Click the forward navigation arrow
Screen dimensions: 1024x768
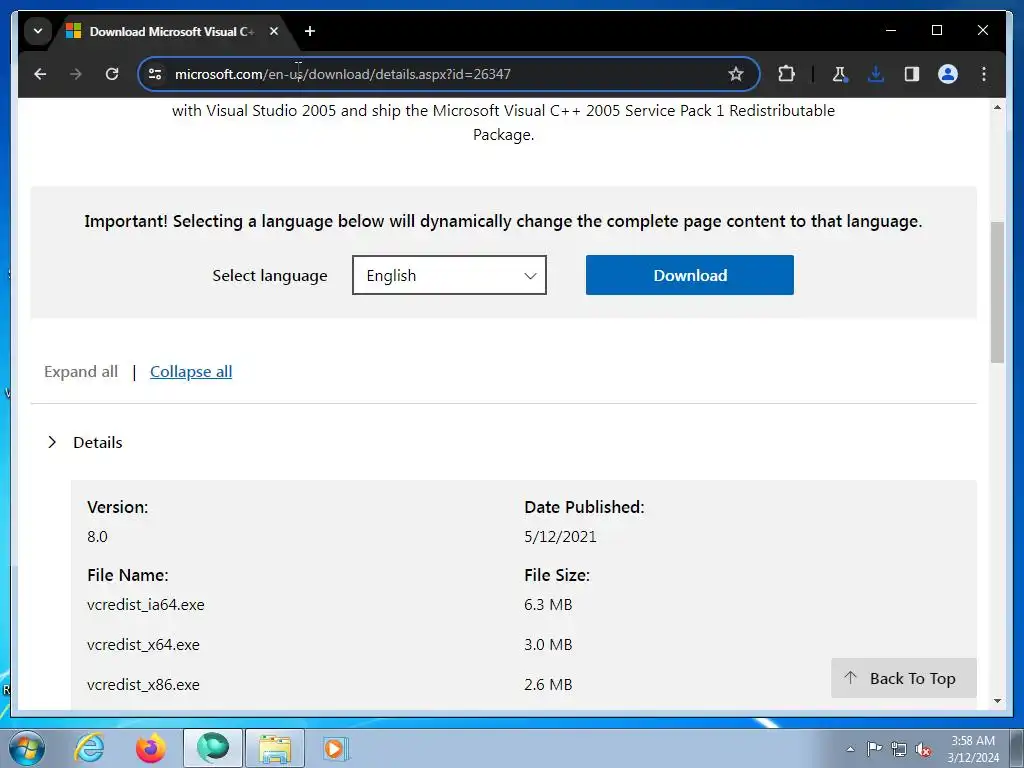tap(76, 74)
